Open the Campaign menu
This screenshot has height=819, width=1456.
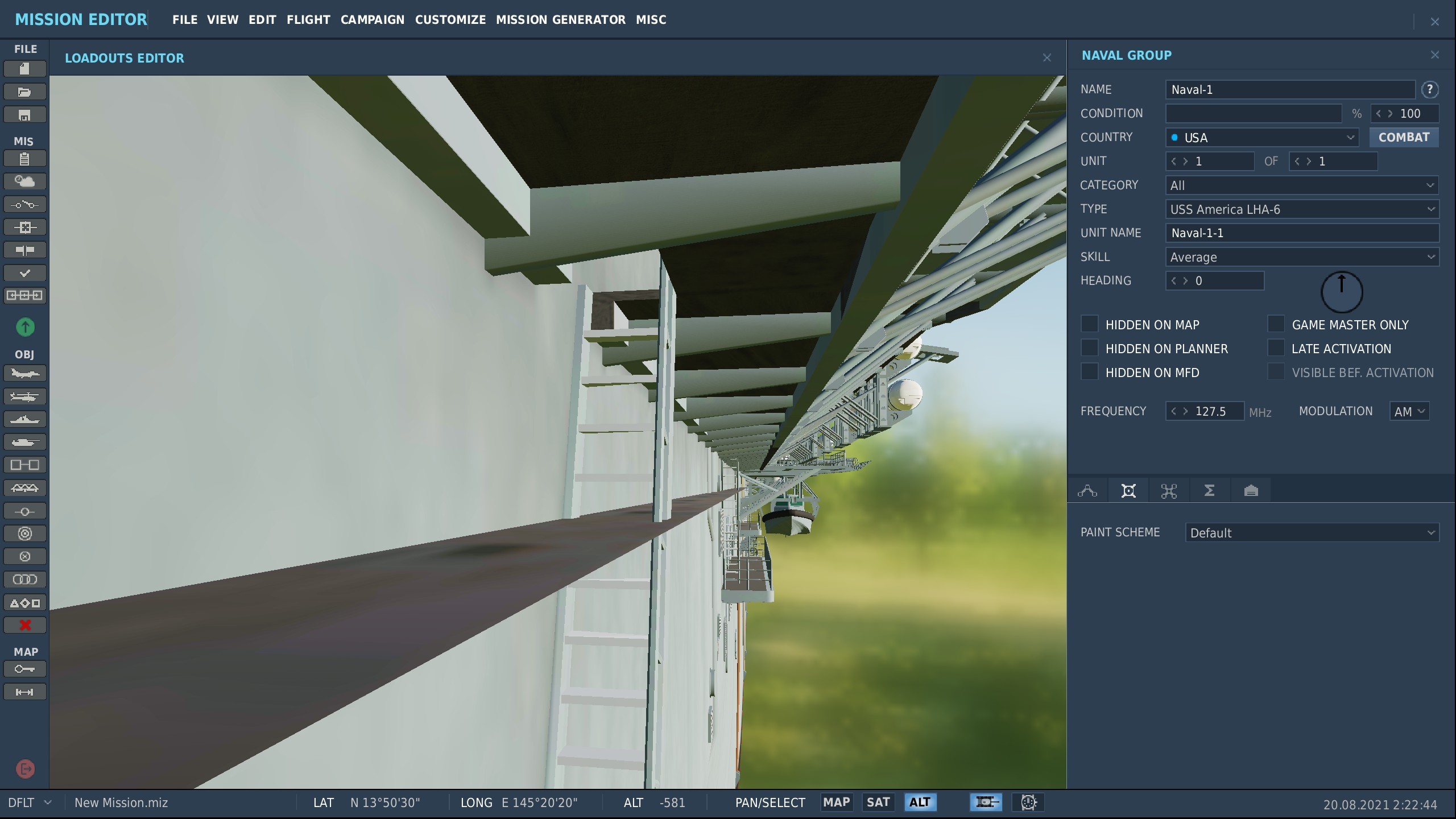click(373, 20)
